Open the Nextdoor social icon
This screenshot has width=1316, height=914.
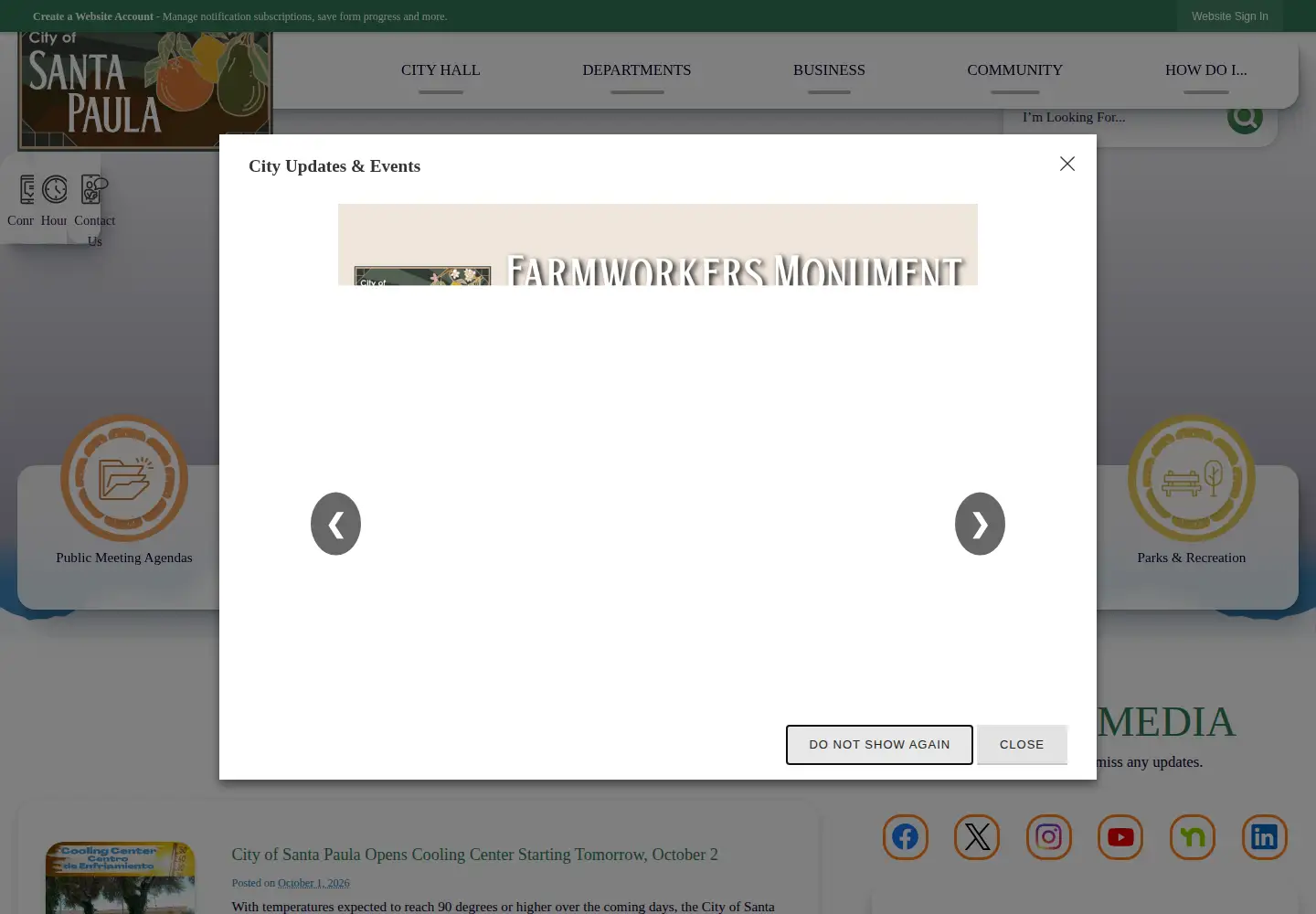click(x=1193, y=837)
